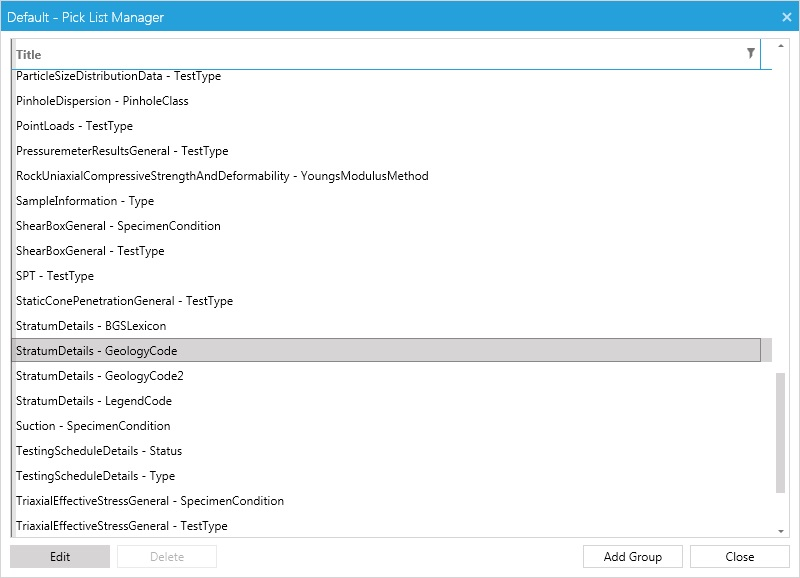Close the Pick List Manager dialog
The width and height of the screenshot is (800, 578).
point(786,17)
